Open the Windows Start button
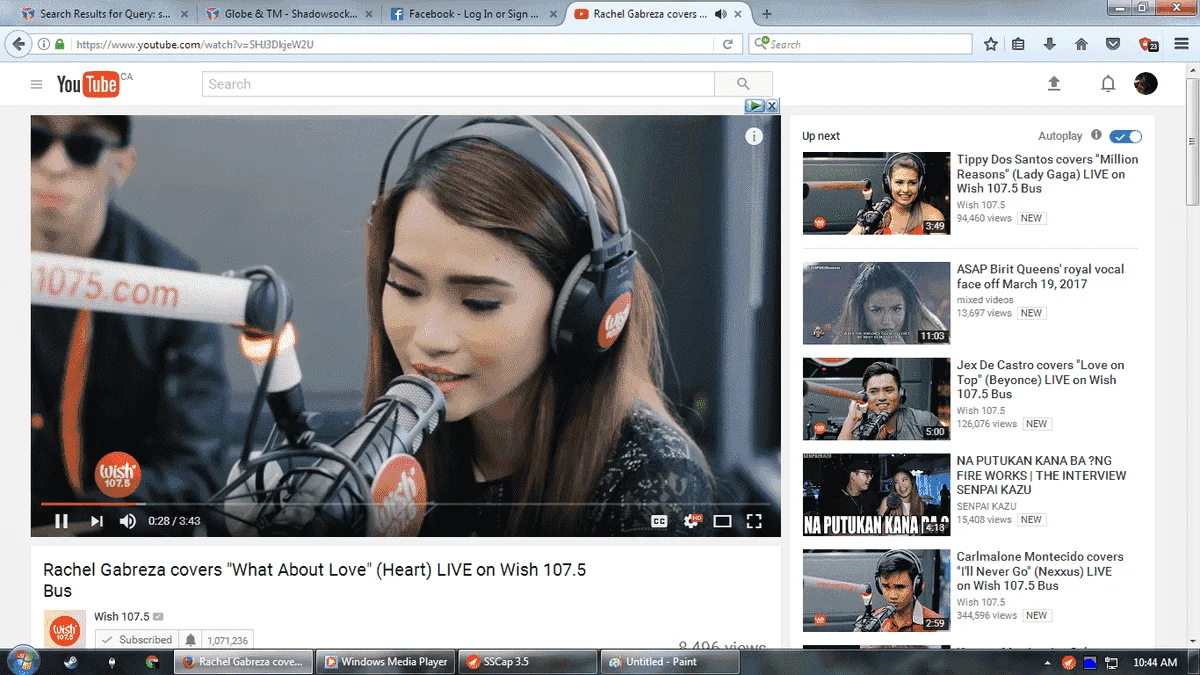This screenshot has height=675, width=1200. pyautogui.click(x=22, y=661)
